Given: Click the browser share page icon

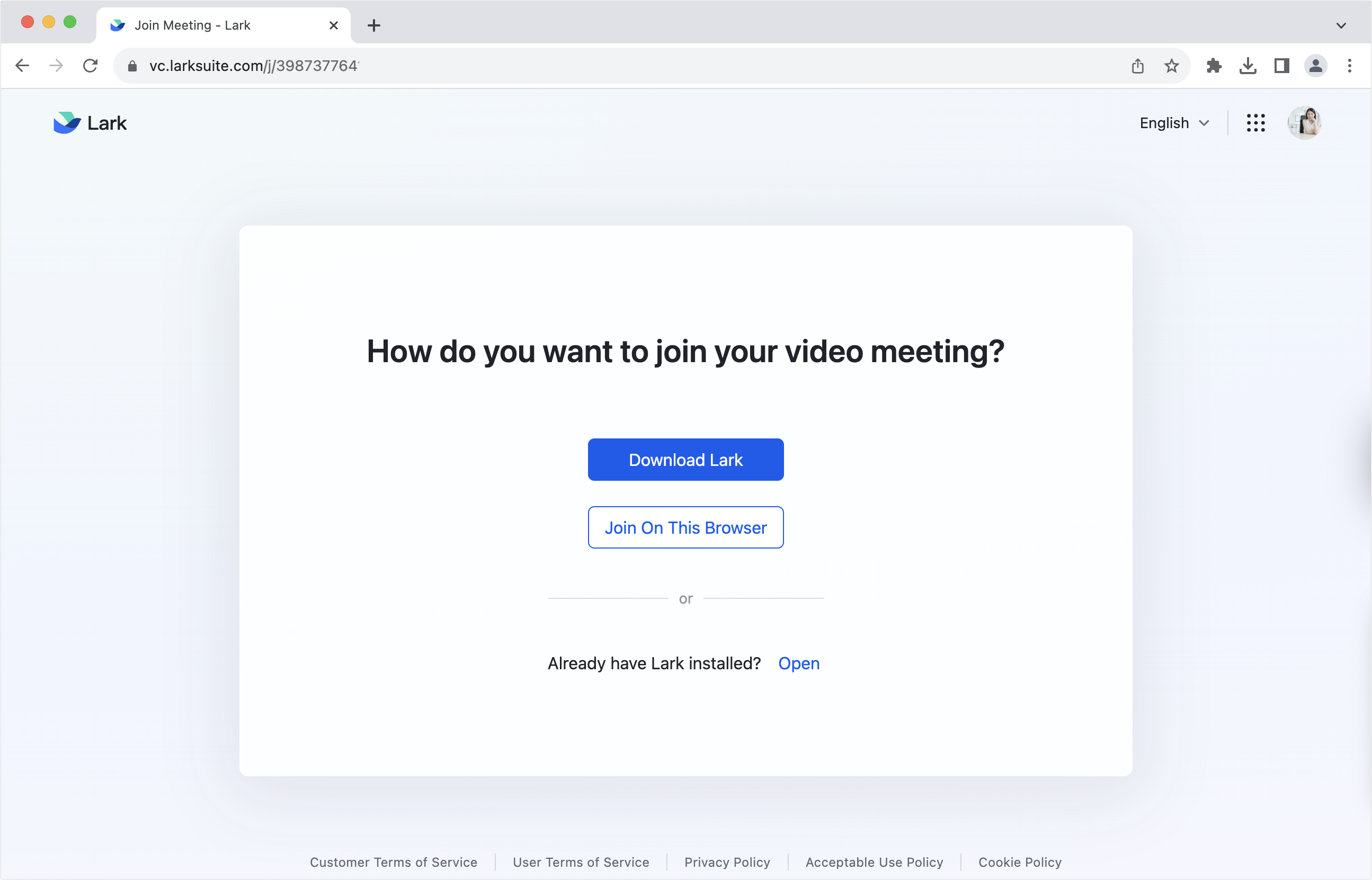Looking at the screenshot, I should 1138,66.
